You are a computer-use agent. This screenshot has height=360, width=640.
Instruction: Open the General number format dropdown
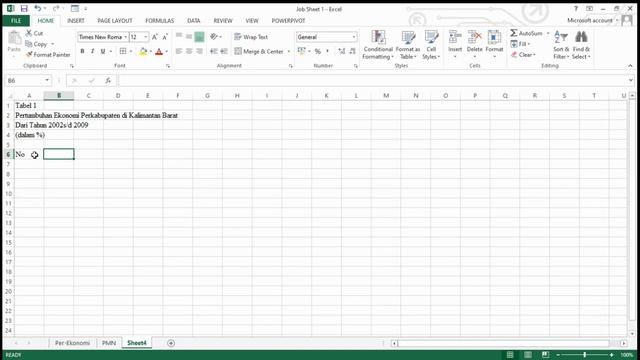pos(353,37)
